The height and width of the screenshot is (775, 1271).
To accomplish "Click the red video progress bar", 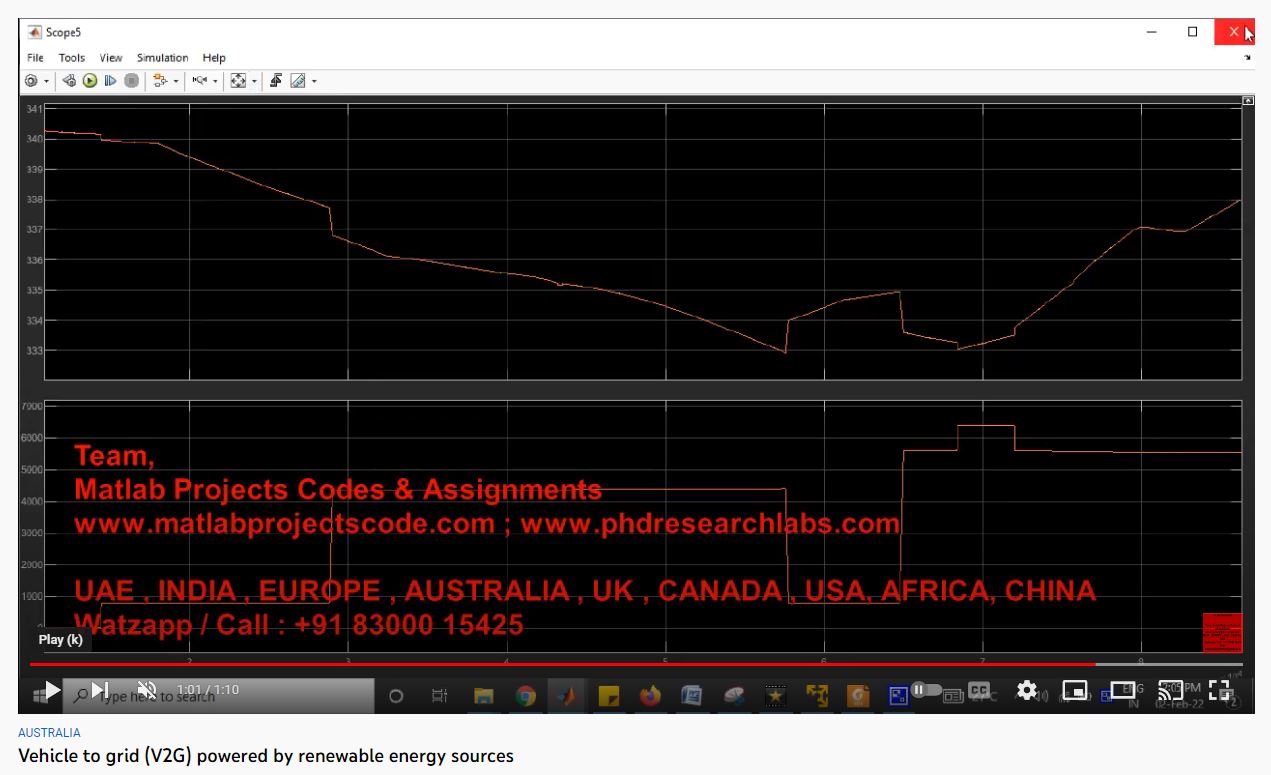I will tap(560, 664).
